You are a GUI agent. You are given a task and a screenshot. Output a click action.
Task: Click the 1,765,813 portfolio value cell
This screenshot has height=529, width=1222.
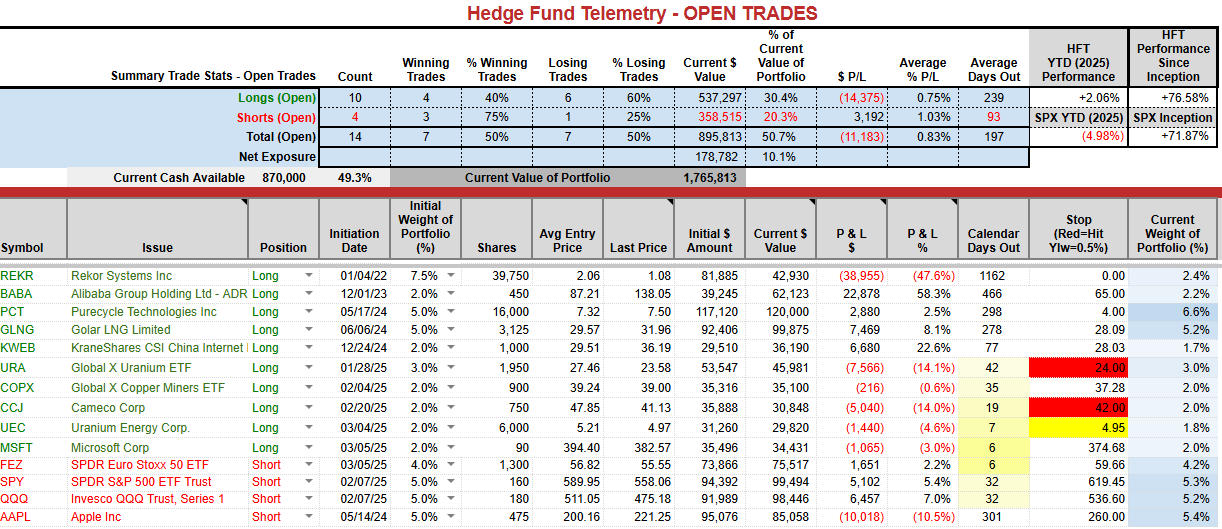(710, 177)
